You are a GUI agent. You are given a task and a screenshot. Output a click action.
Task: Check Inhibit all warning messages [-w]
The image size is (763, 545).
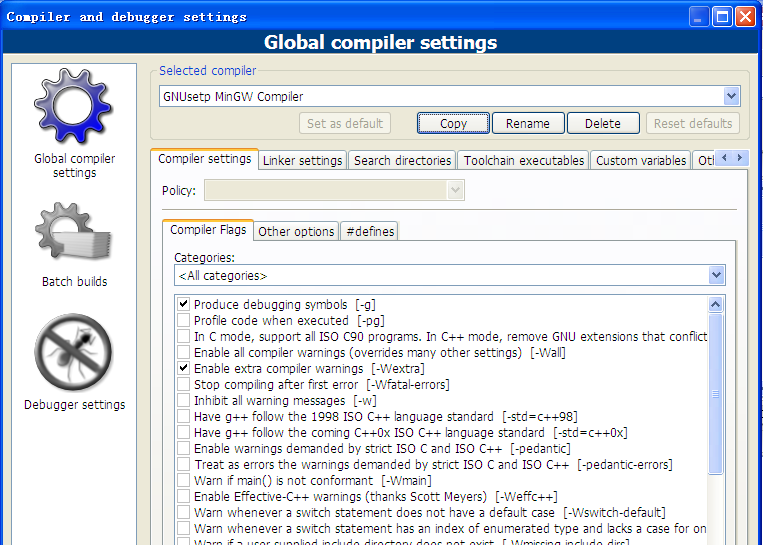183,400
